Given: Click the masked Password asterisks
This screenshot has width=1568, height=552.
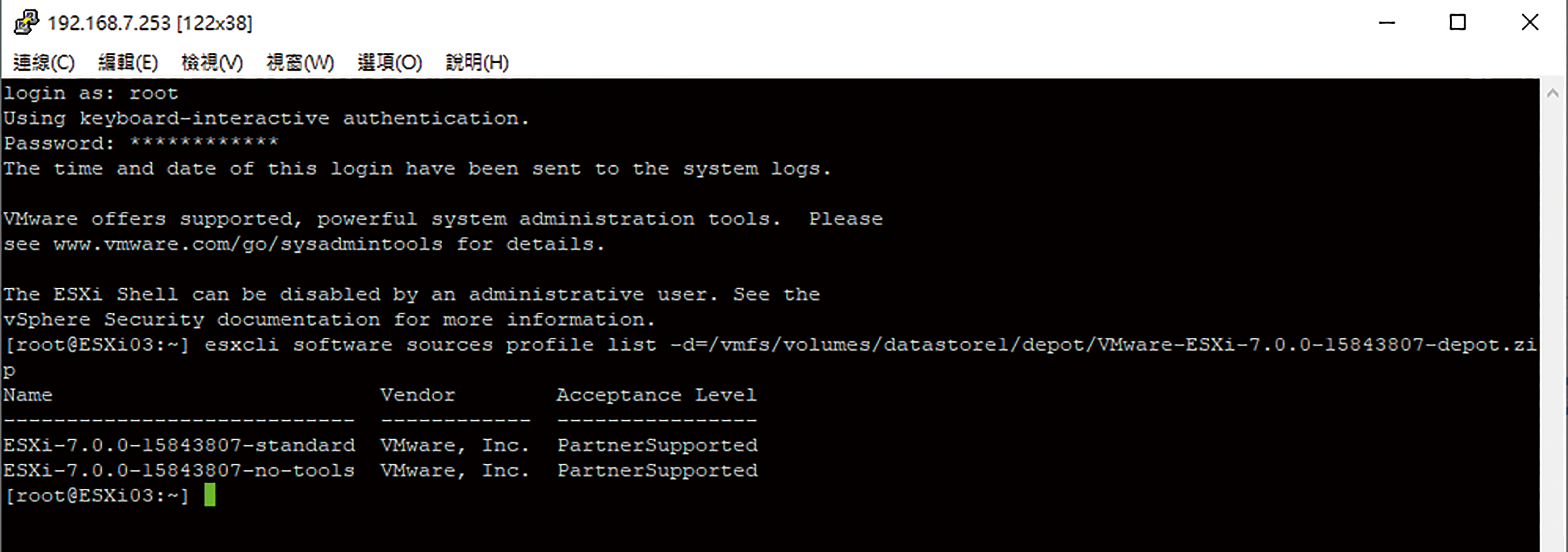Looking at the screenshot, I should pyautogui.click(x=204, y=142).
